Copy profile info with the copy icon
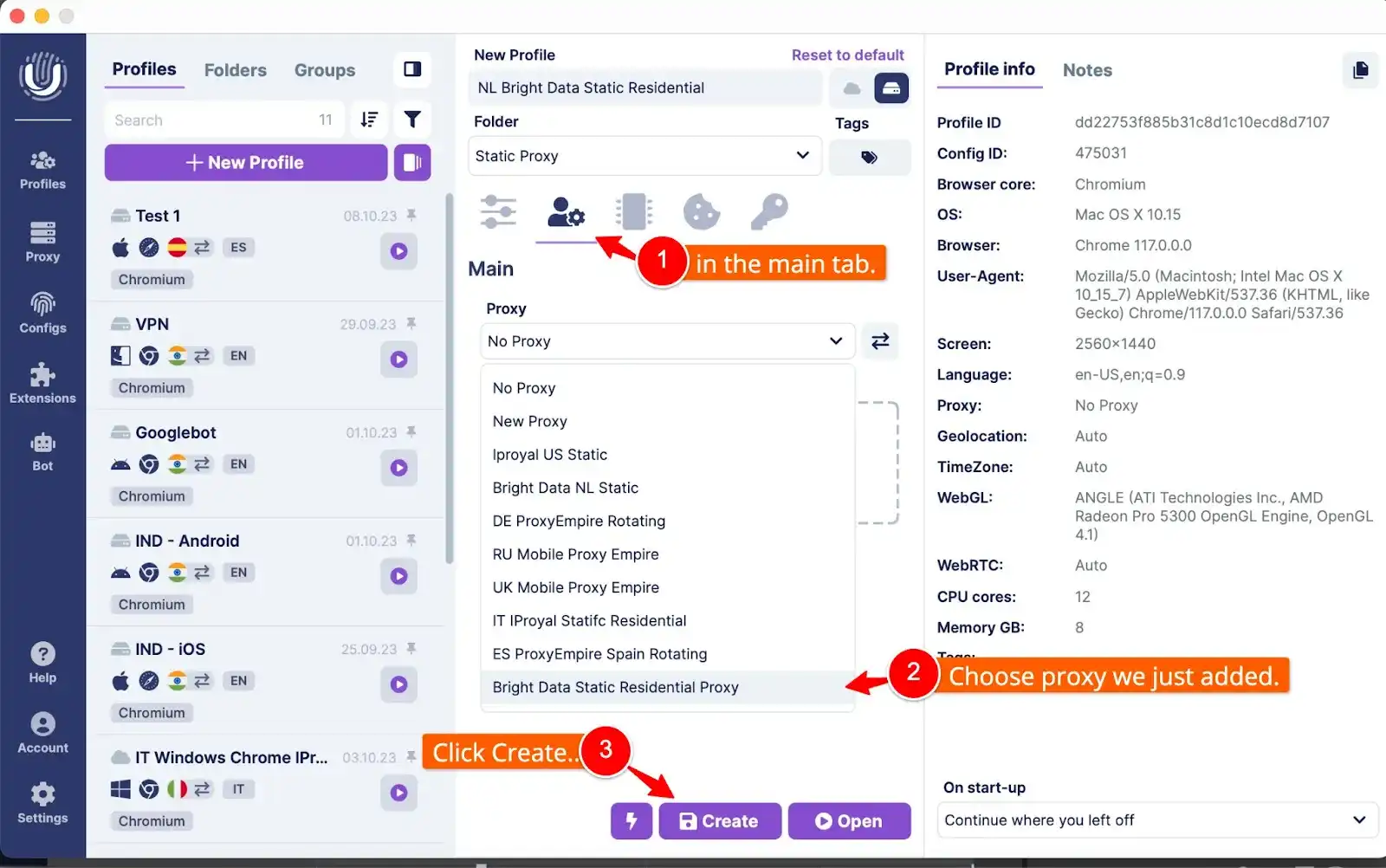This screenshot has width=1386, height=868. (1360, 70)
